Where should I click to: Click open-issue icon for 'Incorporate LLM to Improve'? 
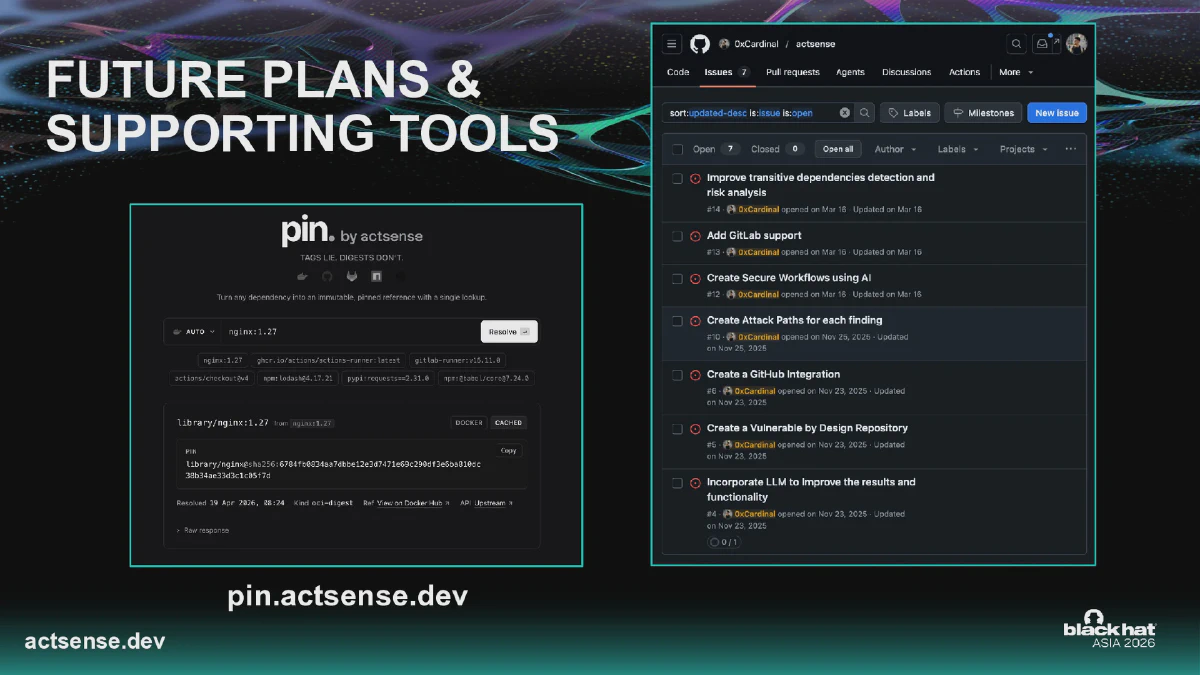pos(695,482)
